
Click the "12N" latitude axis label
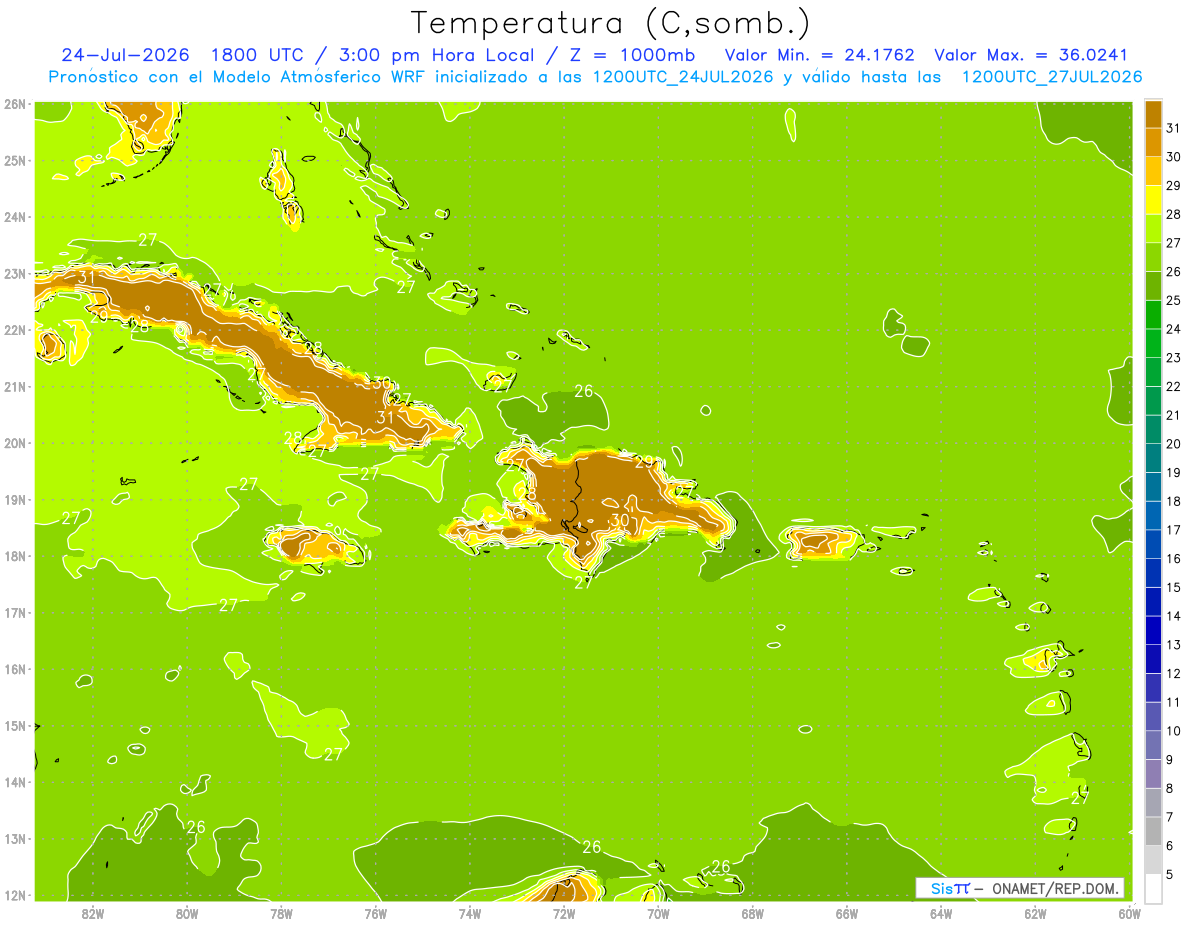pyautogui.click(x=15, y=895)
